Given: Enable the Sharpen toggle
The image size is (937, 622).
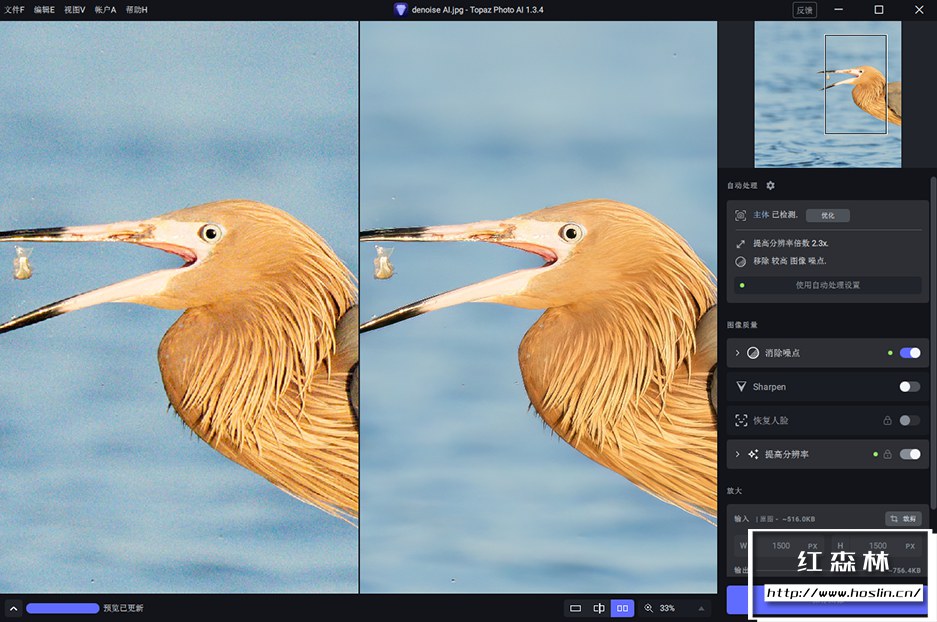Looking at the screenshot, I should click(909, 387).
